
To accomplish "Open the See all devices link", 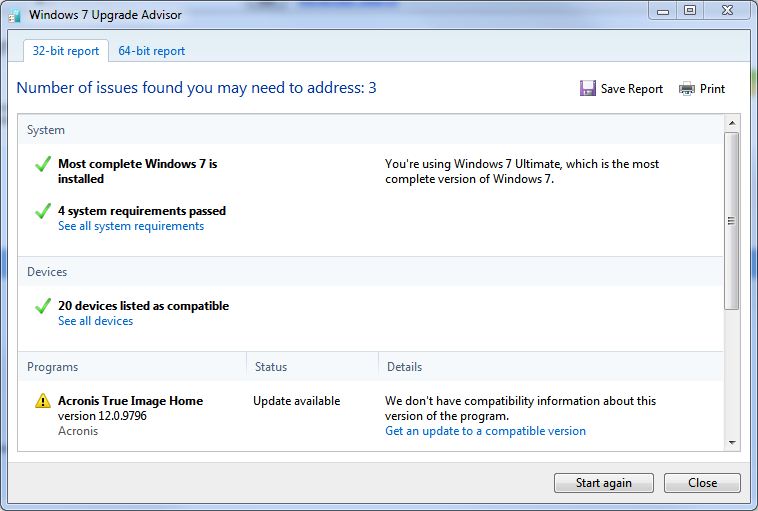I will coord(95,321).
